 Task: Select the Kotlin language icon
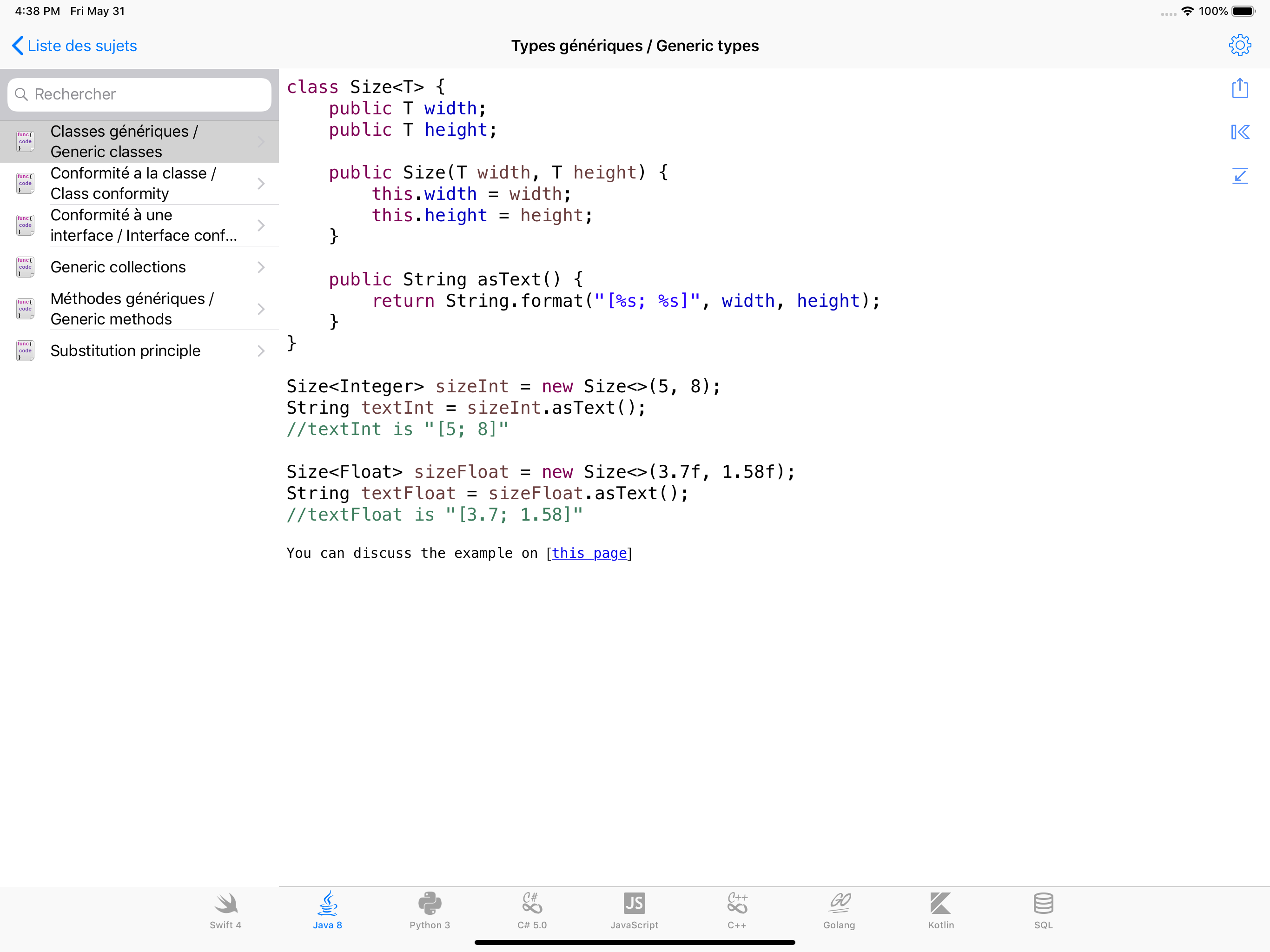[940, 910]
